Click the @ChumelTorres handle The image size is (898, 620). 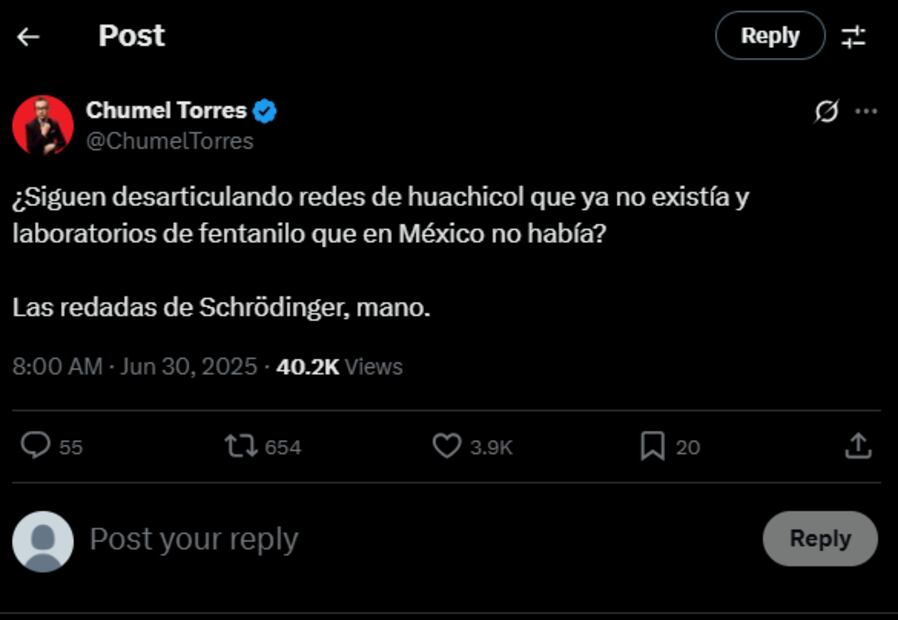169,141
